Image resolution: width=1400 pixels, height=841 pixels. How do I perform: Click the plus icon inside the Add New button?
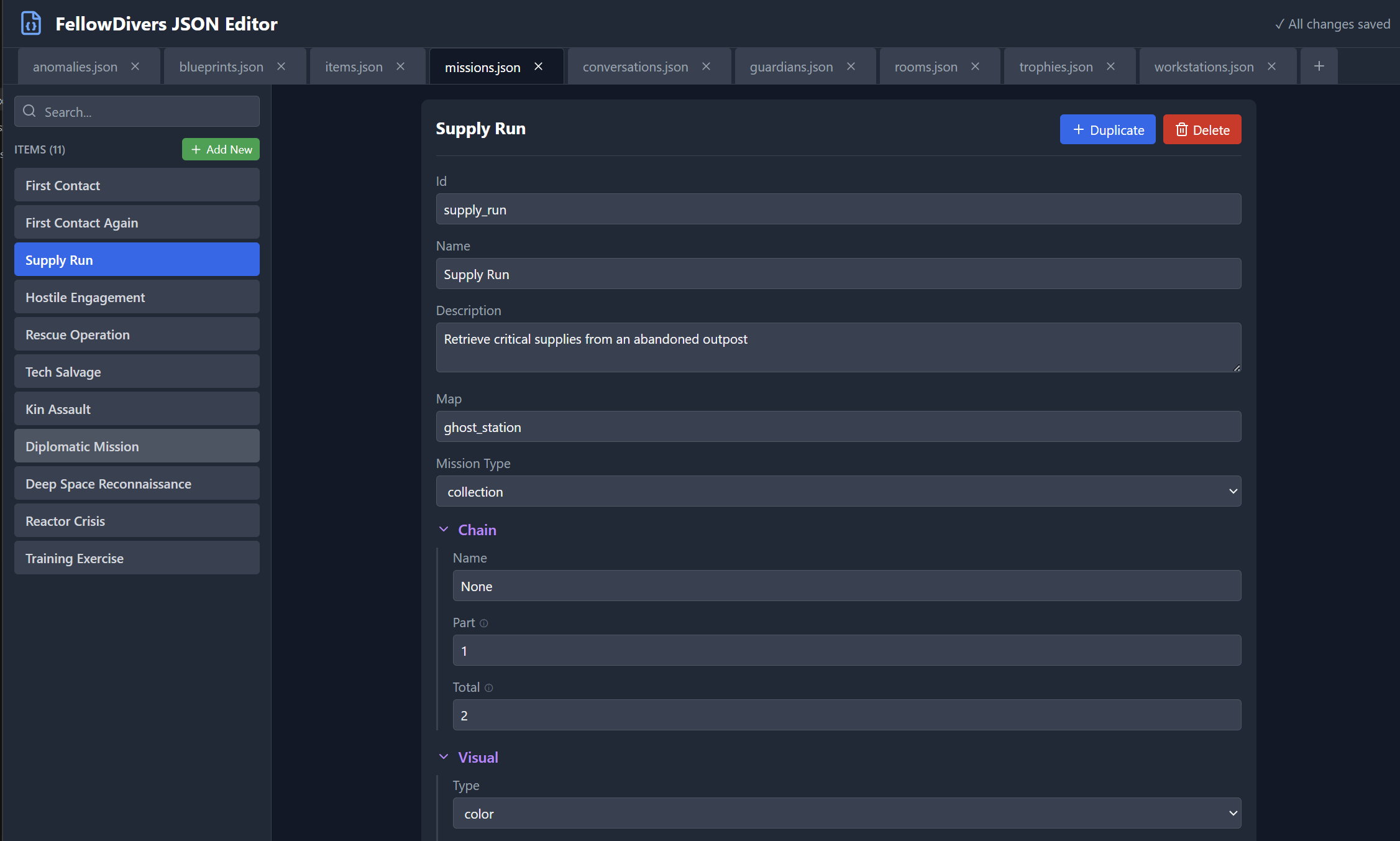point(196,149)
